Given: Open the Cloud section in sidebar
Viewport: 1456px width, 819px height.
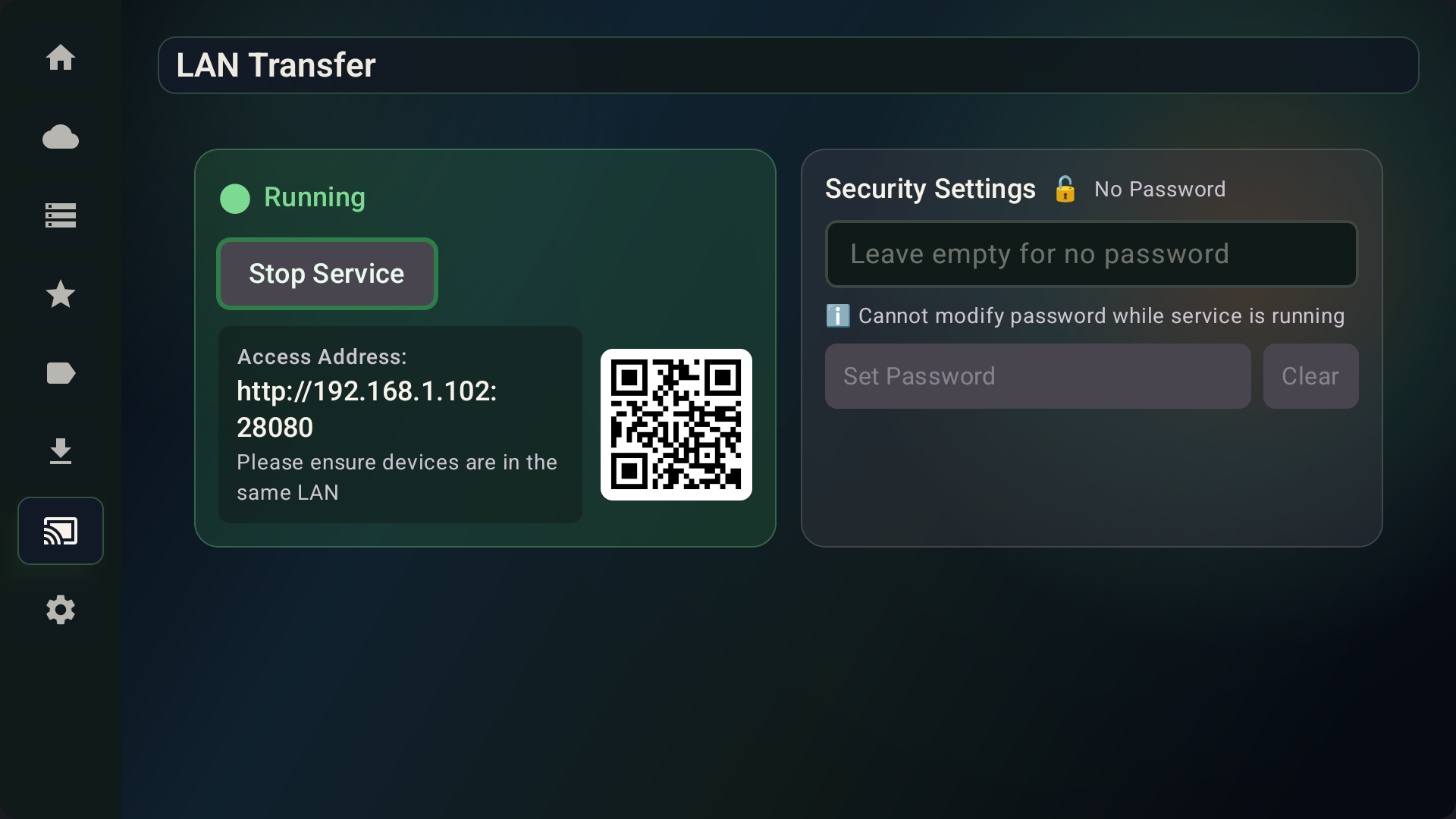Looking at the screenshot, I should [x=61, y=136].
